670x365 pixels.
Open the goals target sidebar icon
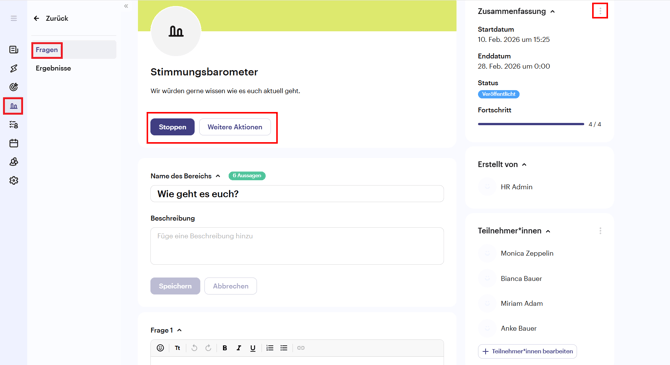click(x=14, y=87)
